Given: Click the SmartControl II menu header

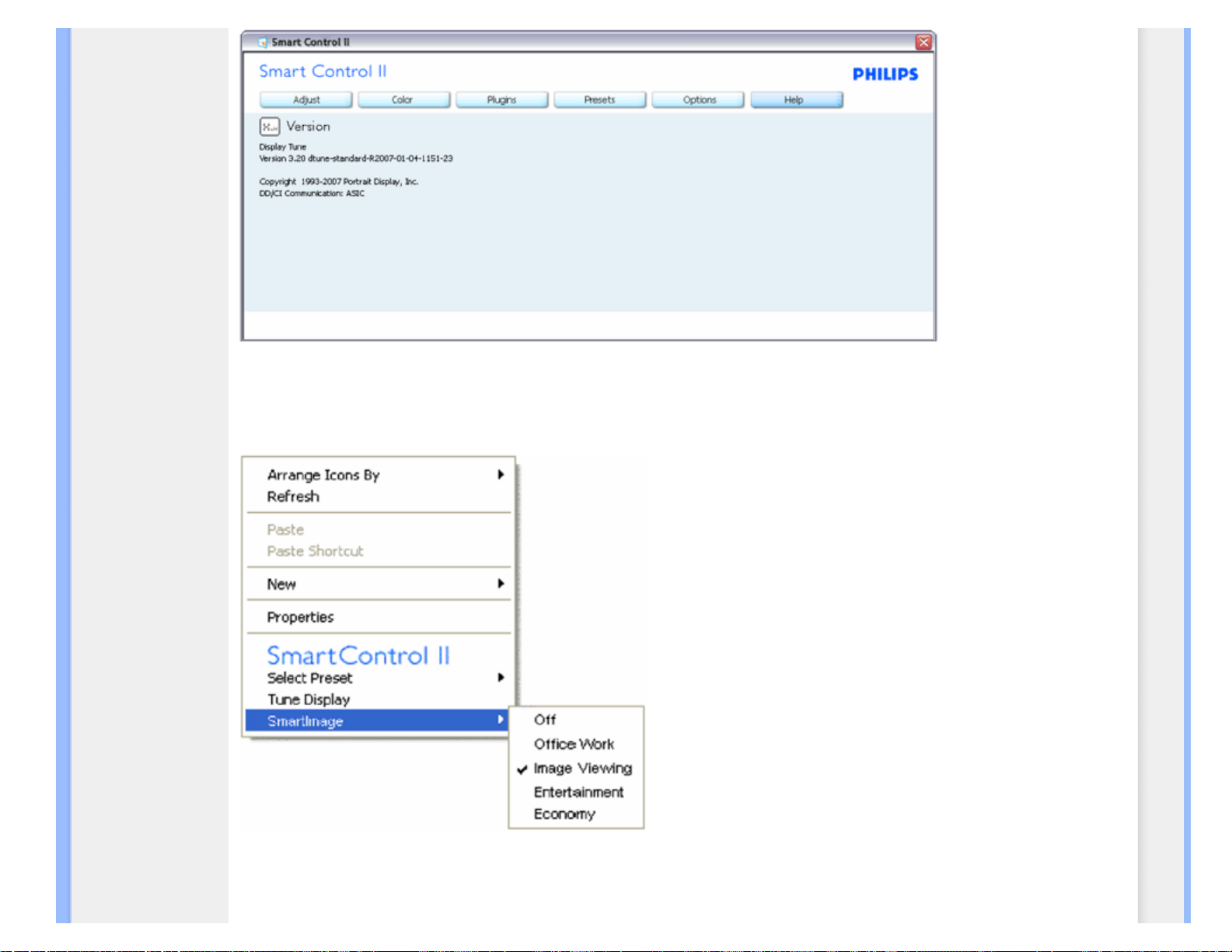Looking at the screenshot, I should pyautogui.click(x=358, y=655).
